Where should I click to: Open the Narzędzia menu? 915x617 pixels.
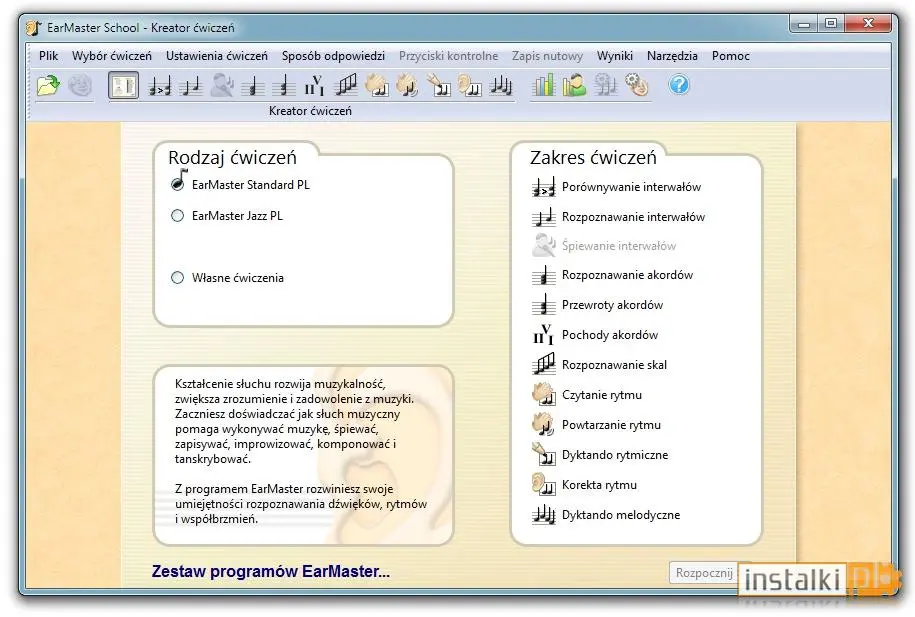click(x=672, y=56)
